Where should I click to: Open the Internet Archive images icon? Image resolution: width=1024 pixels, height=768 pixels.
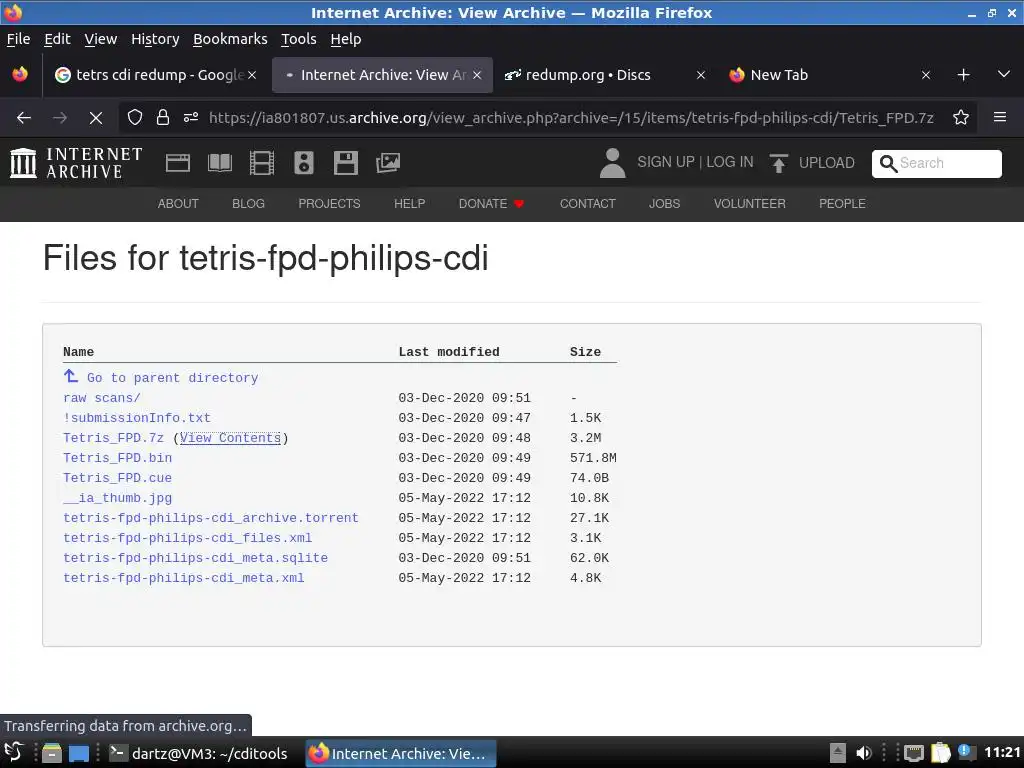(388, 163)
